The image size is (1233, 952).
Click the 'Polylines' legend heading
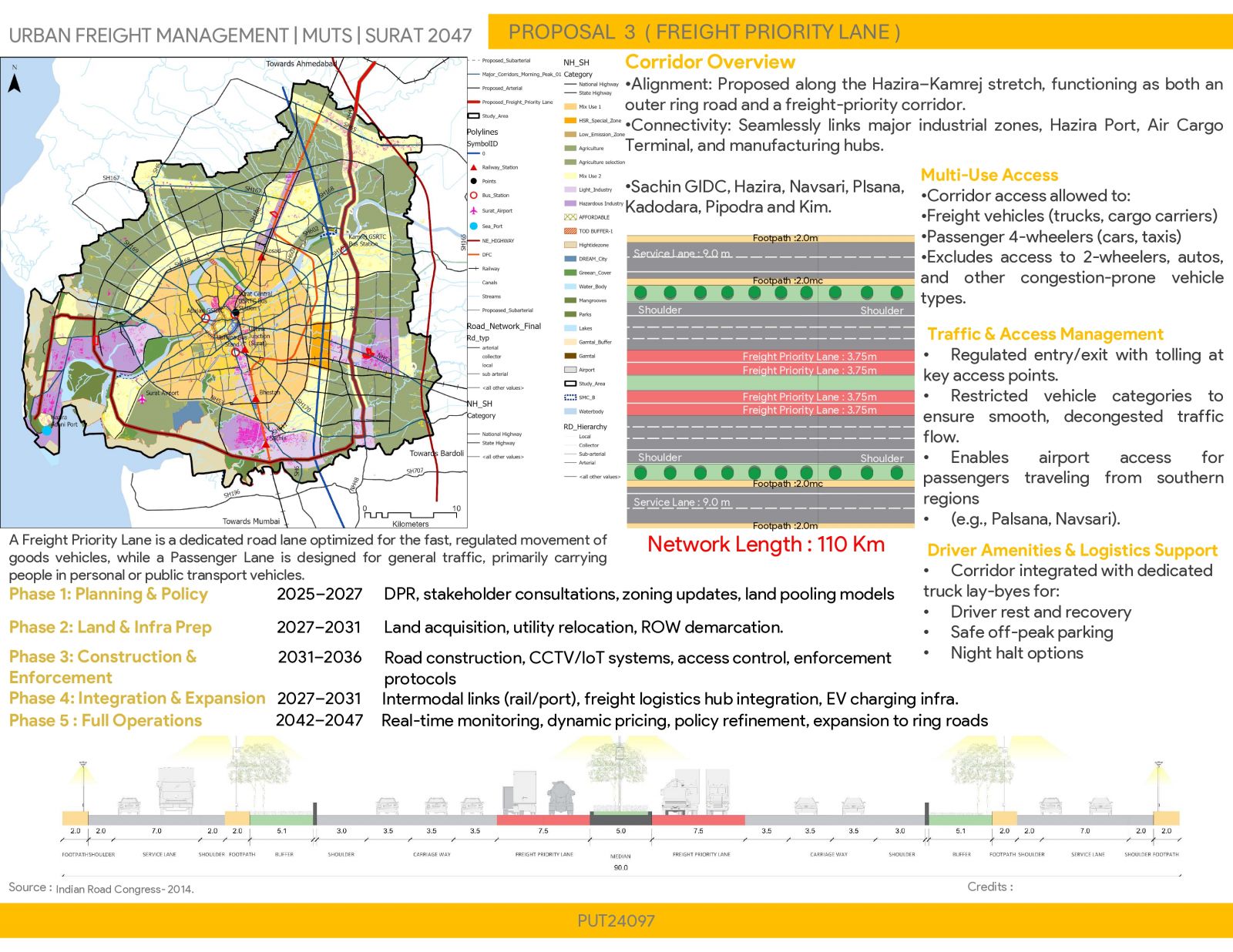pyautogui.click(x=482, y=132)
